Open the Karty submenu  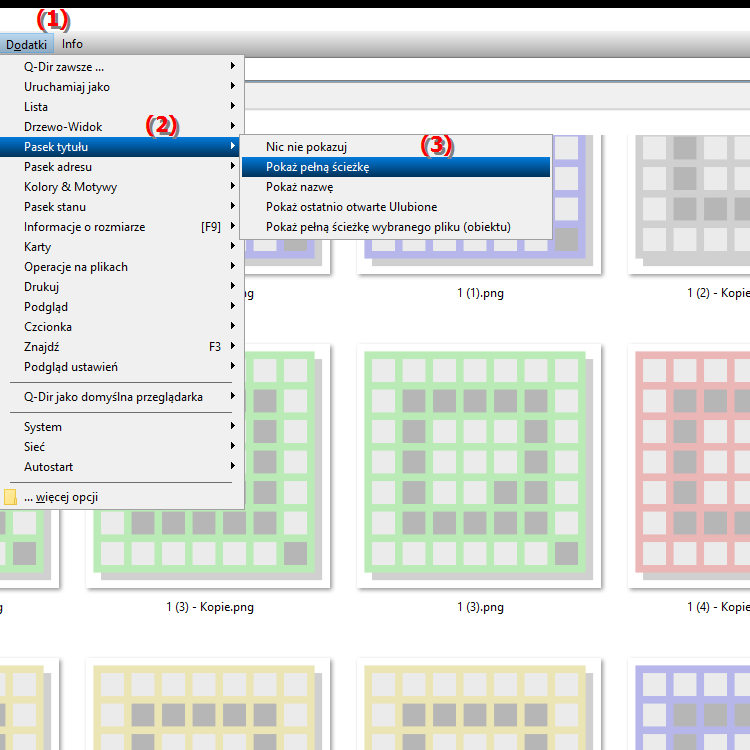tap(122, 247)
